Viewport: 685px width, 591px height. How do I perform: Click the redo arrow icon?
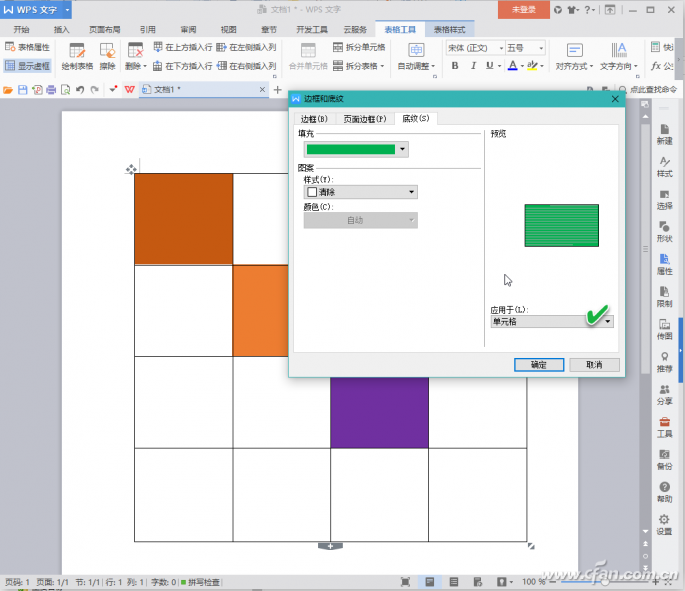coord(94,90)
